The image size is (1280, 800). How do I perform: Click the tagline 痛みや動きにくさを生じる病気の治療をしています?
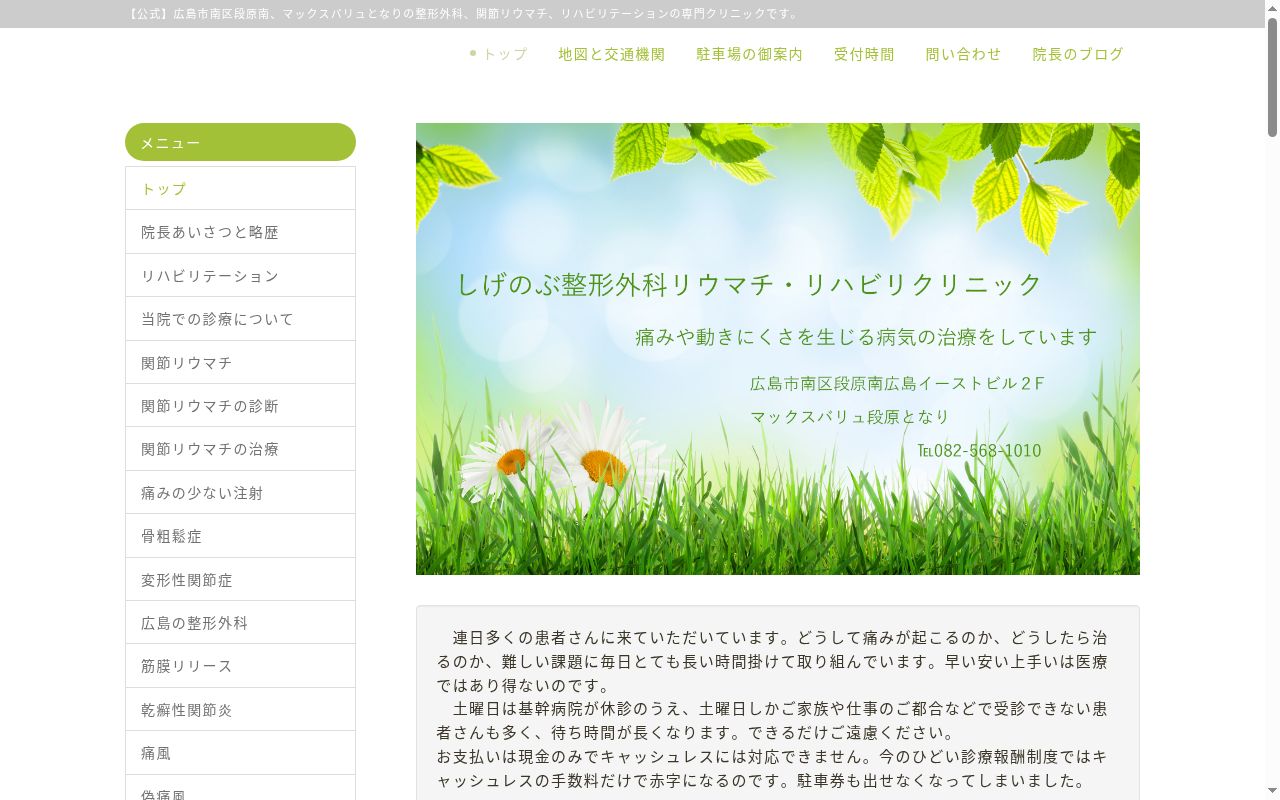[x=866, y=337]
